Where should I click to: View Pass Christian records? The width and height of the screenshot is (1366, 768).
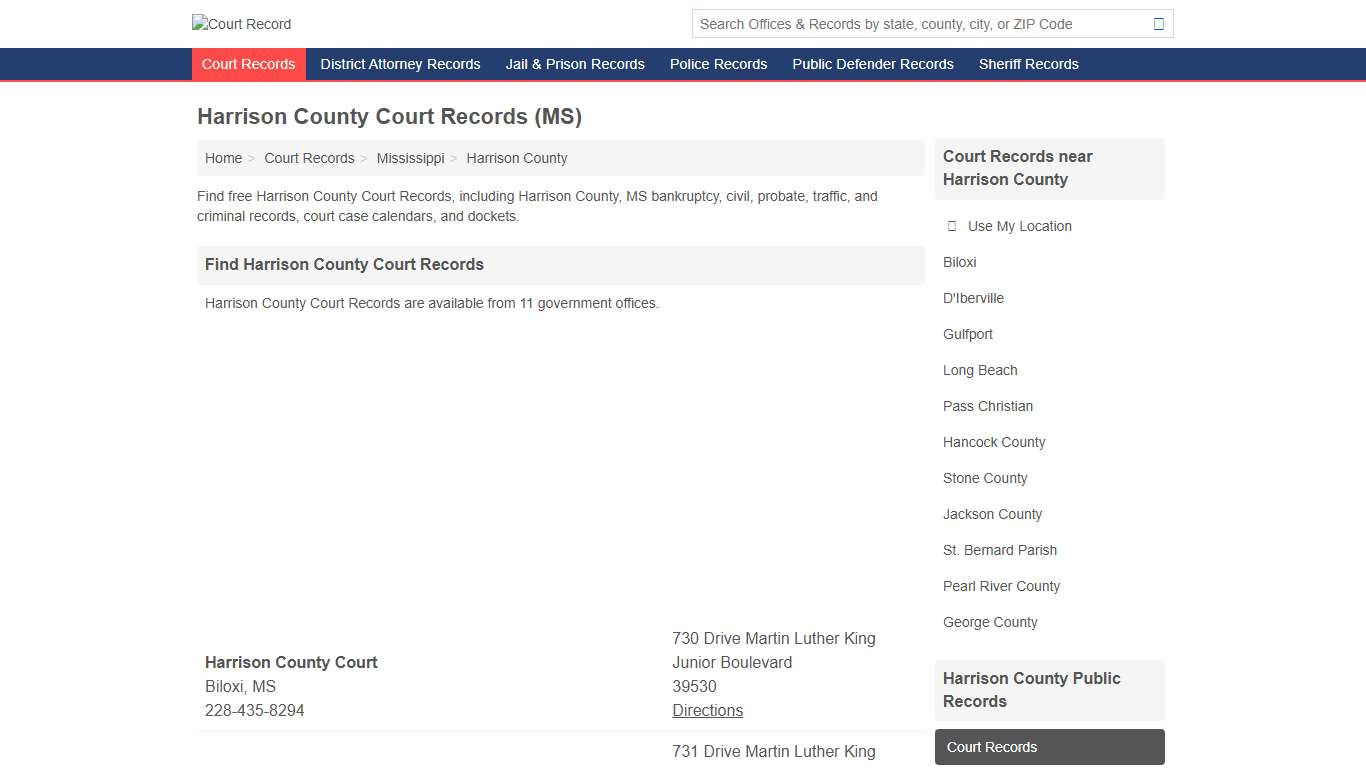pyautogui.click(x=988, y=406)
